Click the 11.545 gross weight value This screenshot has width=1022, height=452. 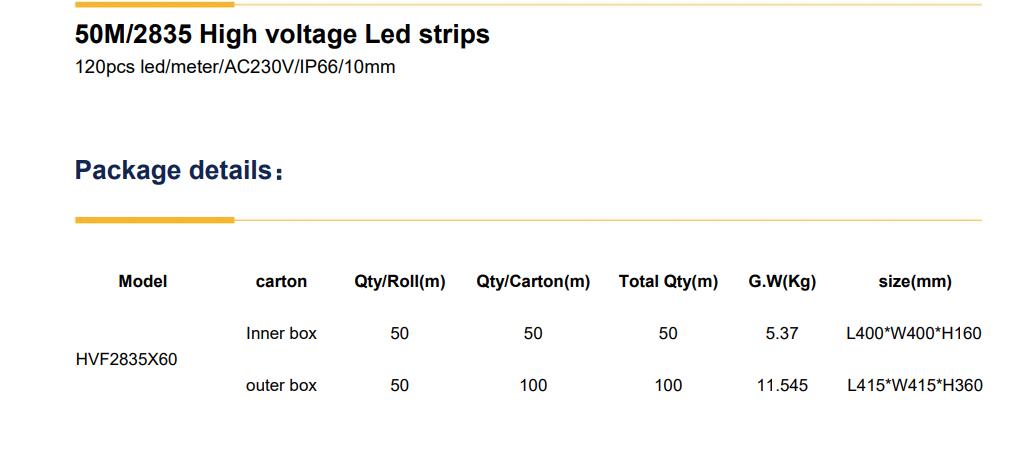point(782,385)
